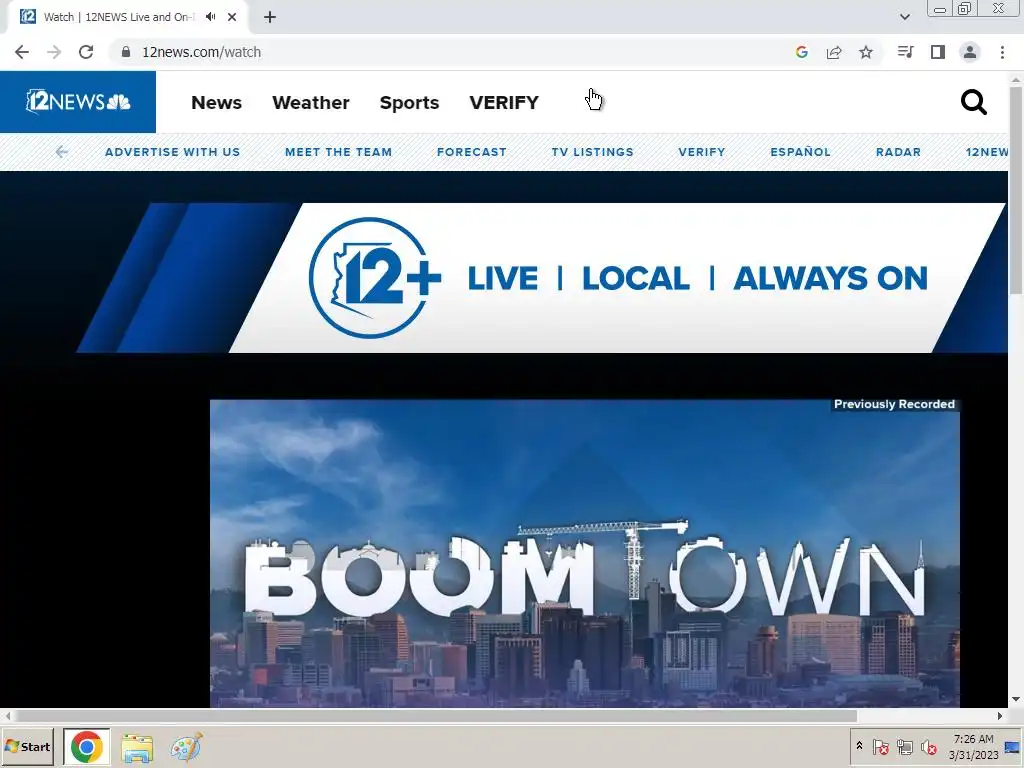Image resolution: width=1024 pixels, height=768 pixels.
Task: Click the address bar URL 12news.com/watch
Action: (201, 52)
